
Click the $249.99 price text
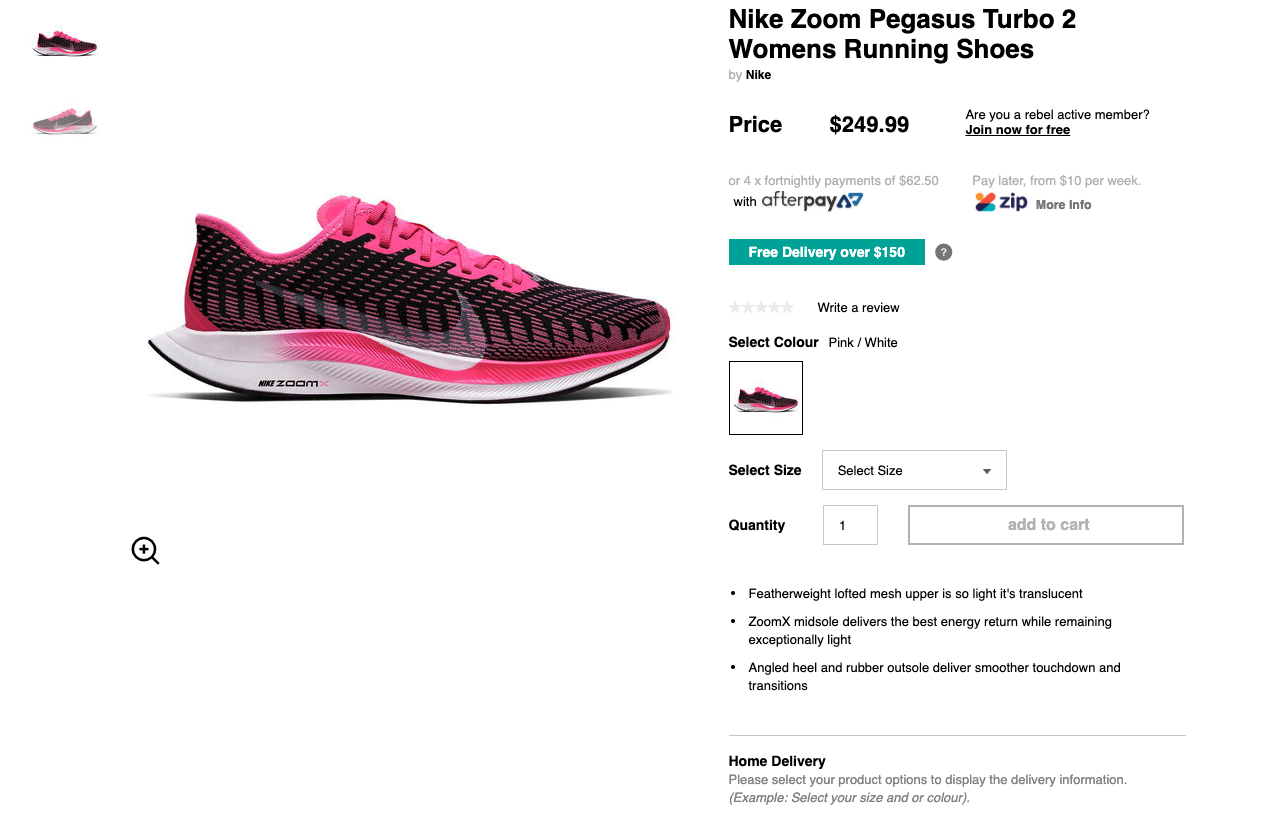coord(869,125)
